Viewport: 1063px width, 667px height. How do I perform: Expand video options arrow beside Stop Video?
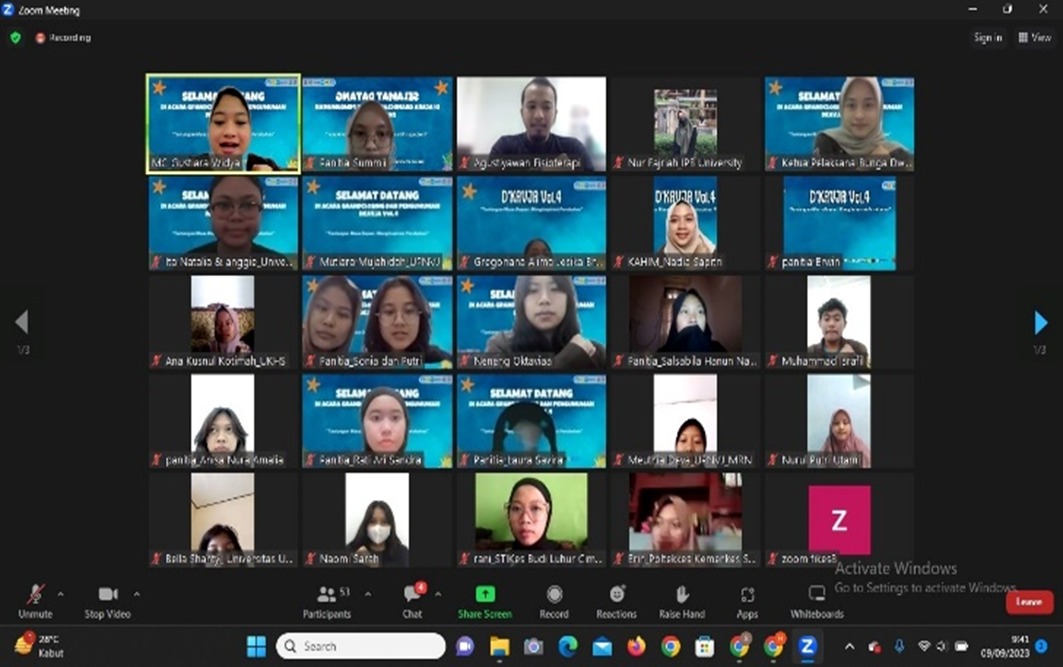[x=137, y=593]
